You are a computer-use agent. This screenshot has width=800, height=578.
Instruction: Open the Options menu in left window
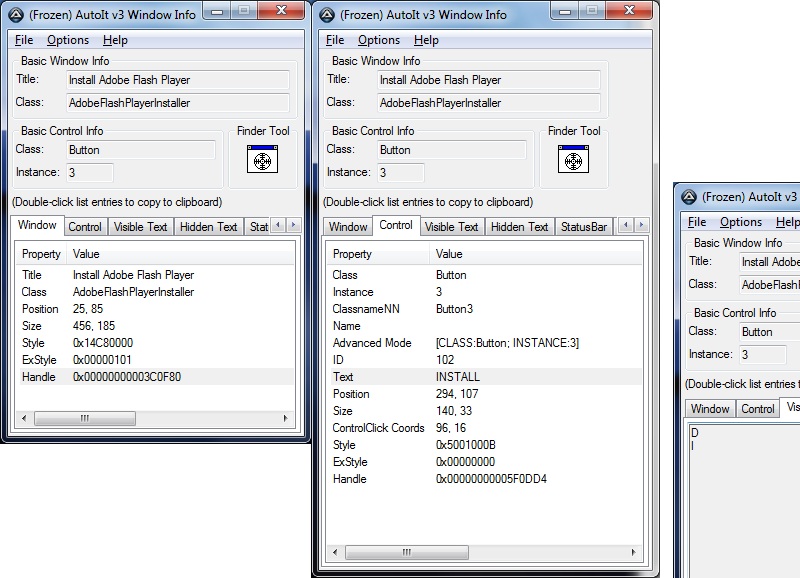[x=68, y=40]
